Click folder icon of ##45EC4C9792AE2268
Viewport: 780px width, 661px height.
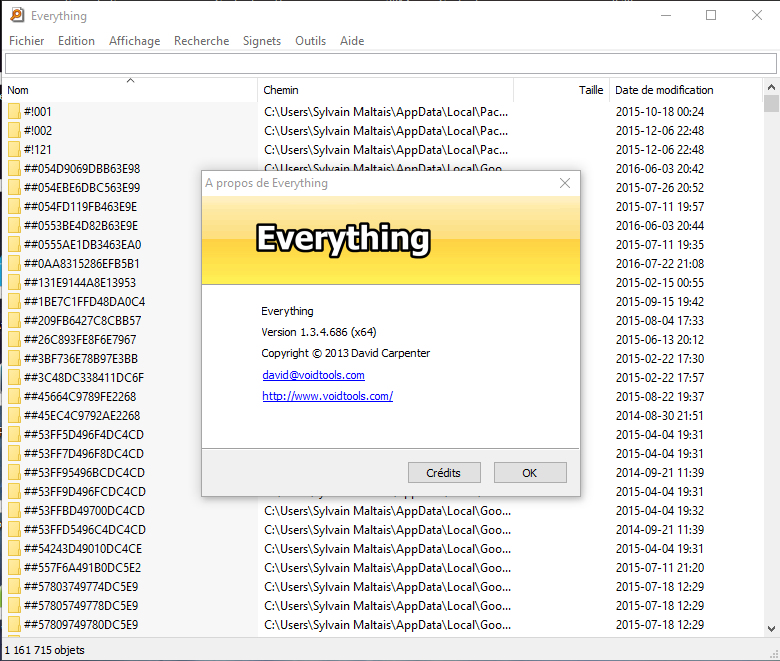click(14, 415)
